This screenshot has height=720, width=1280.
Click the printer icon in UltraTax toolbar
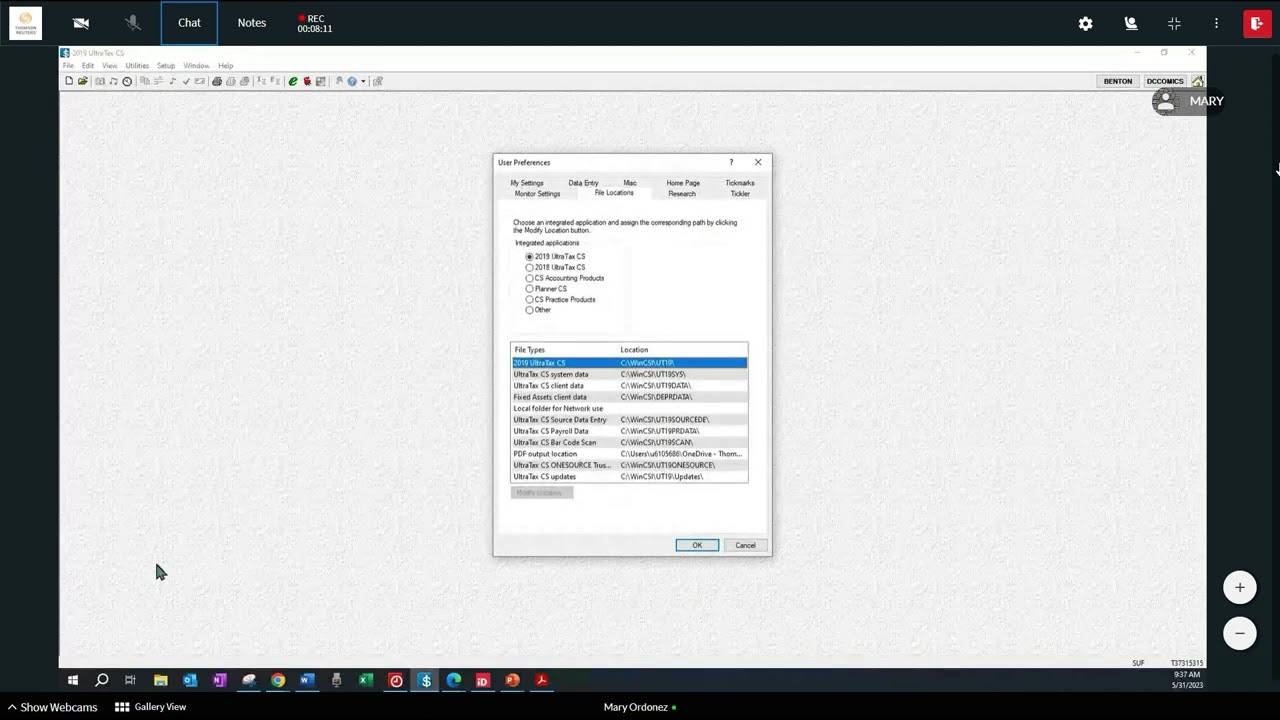[x=217, y=81]
